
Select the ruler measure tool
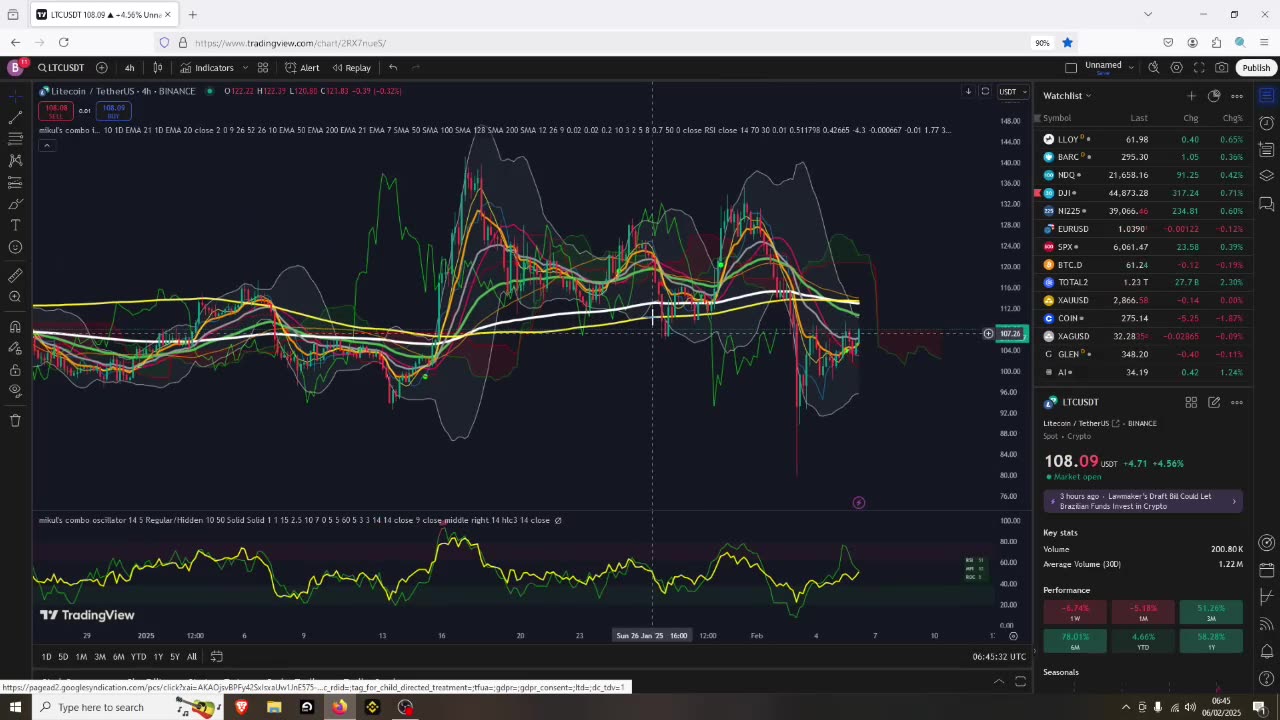(x=15, y=275)
